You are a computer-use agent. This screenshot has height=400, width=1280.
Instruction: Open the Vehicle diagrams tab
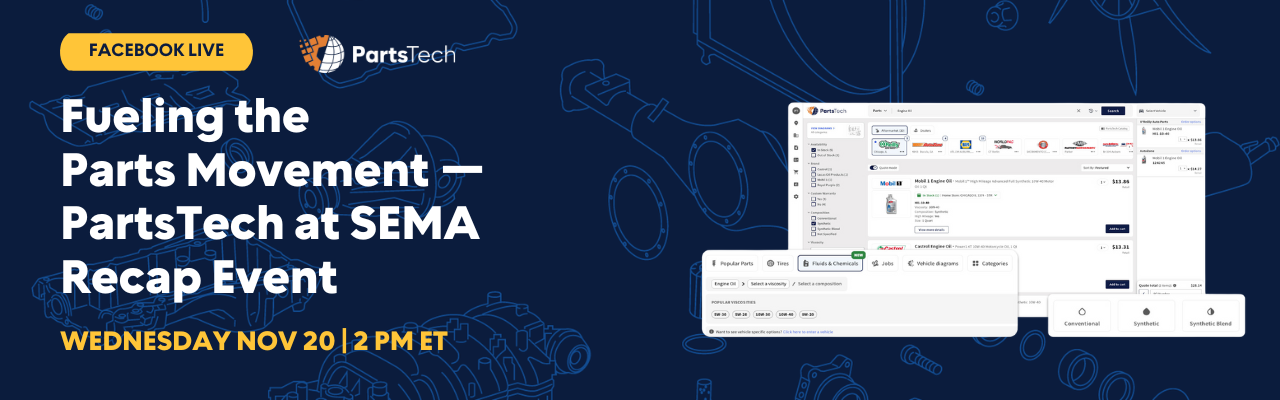932,263
